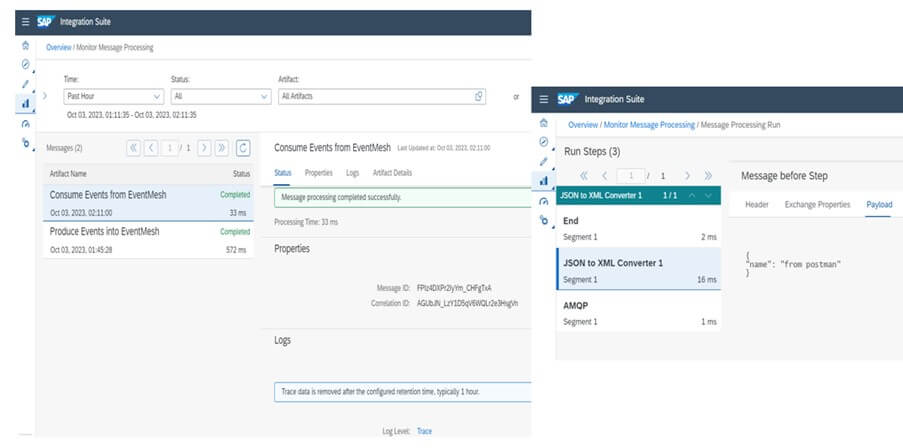
Task: Click Processing Time: 33 ms text
Action: tap(306, 222)
